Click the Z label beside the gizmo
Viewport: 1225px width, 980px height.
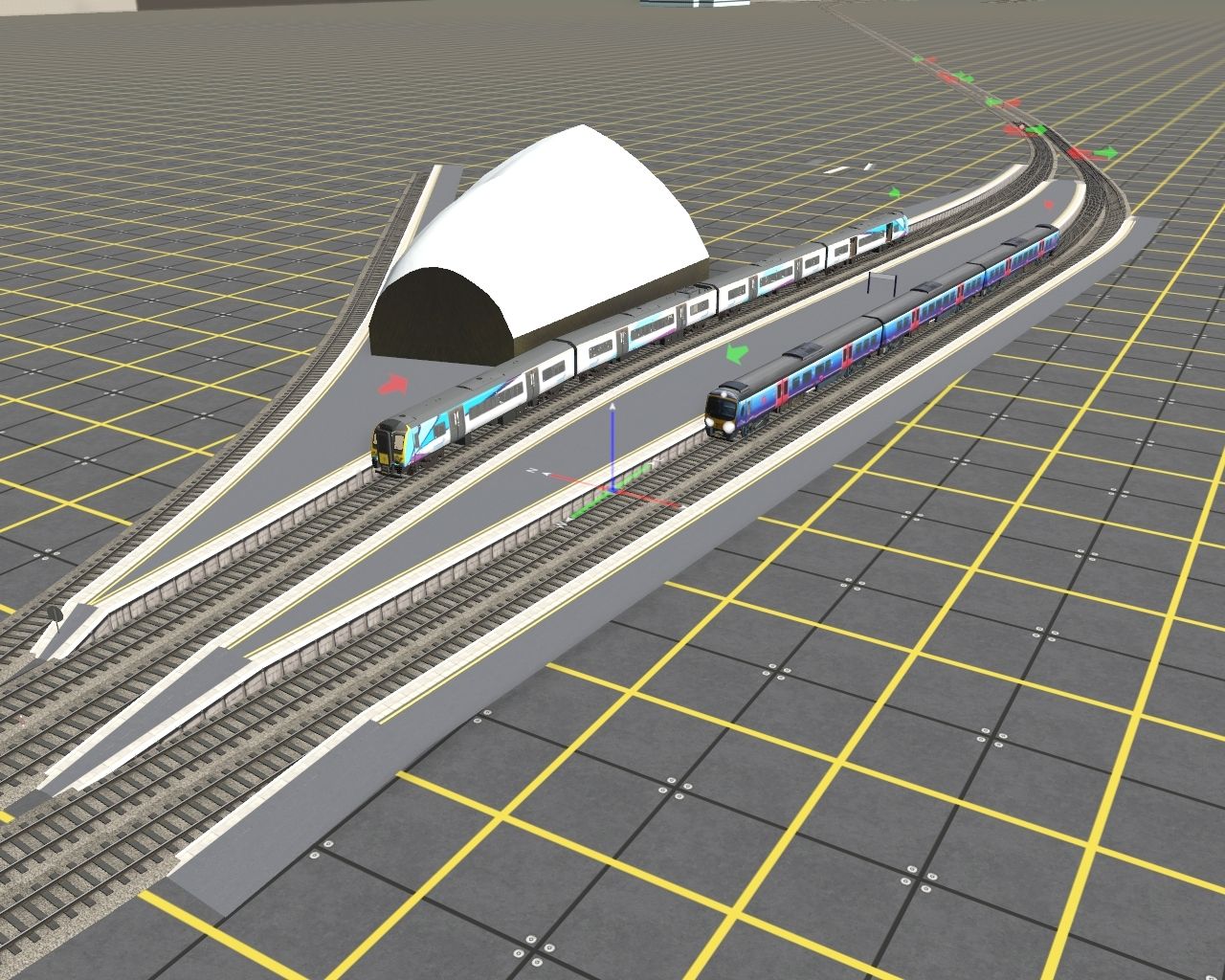pyautogui.click(x=531, y=472)
